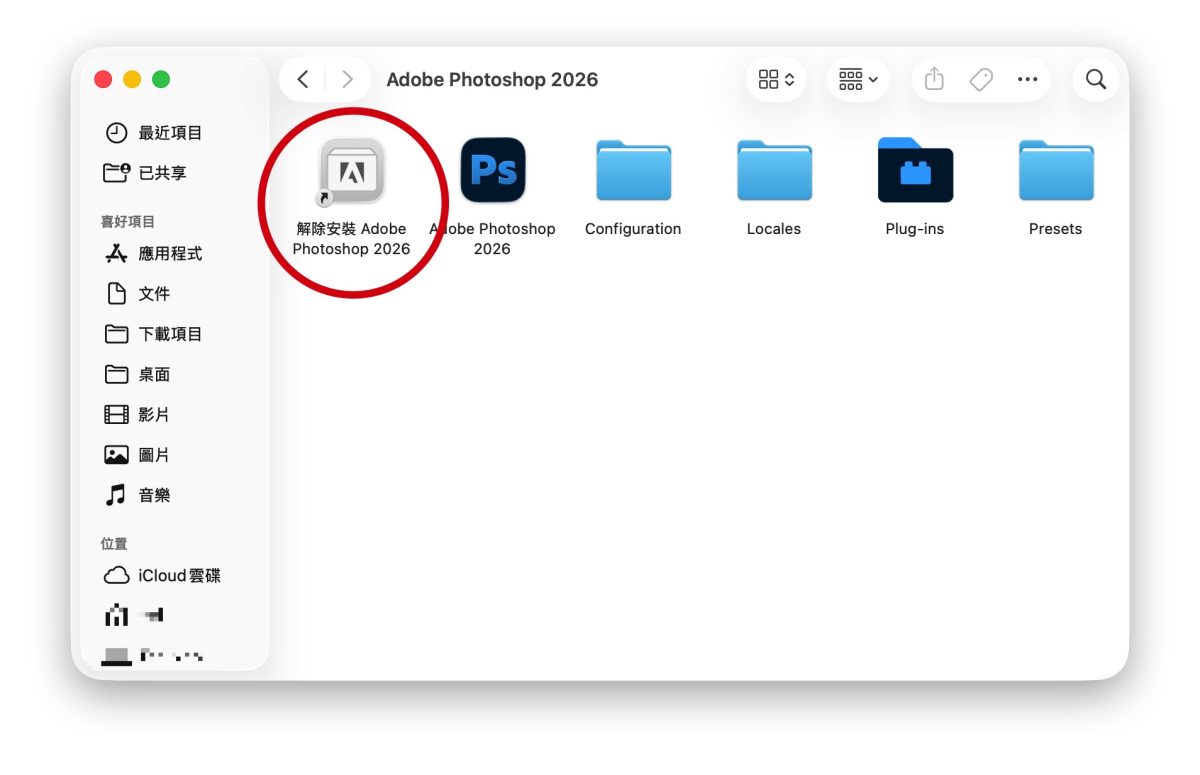The height and width of the screenshot is (775, 1200).
Task: Open the Plug-ins folder
Action: (x=915, y=170)
